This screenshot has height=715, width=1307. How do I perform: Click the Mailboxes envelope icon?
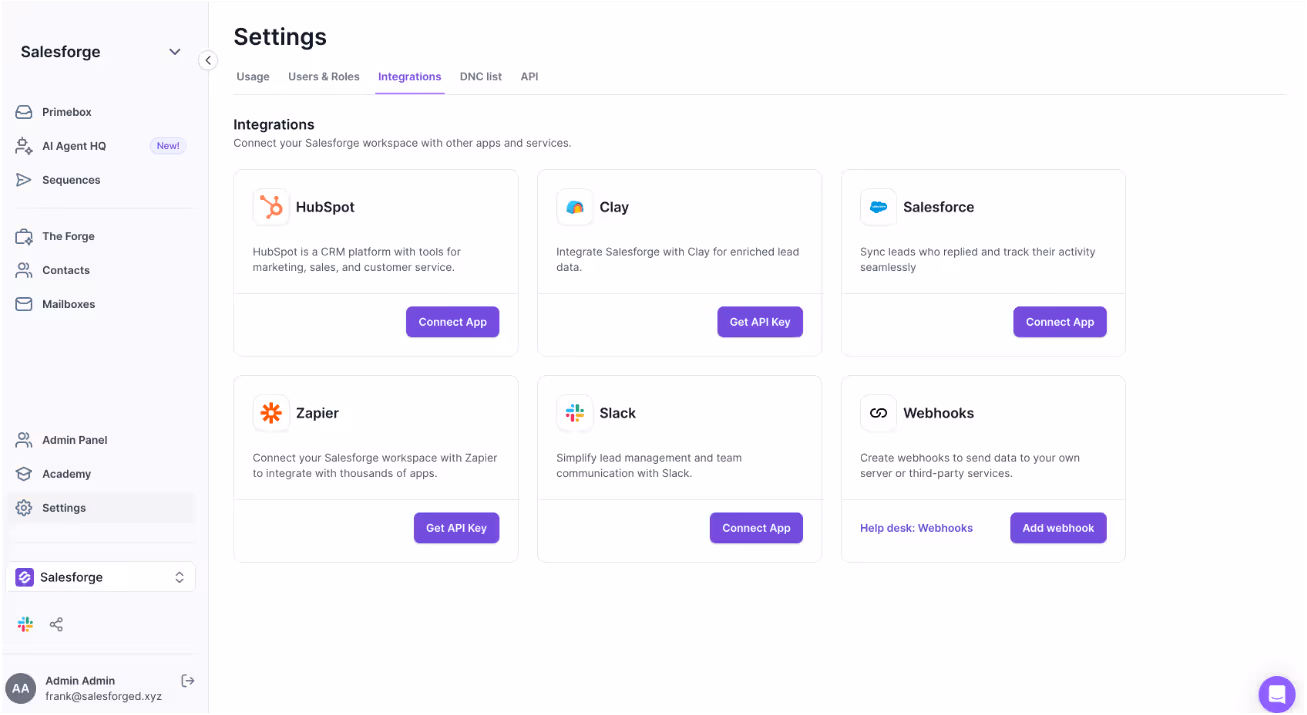pos(24,304)
